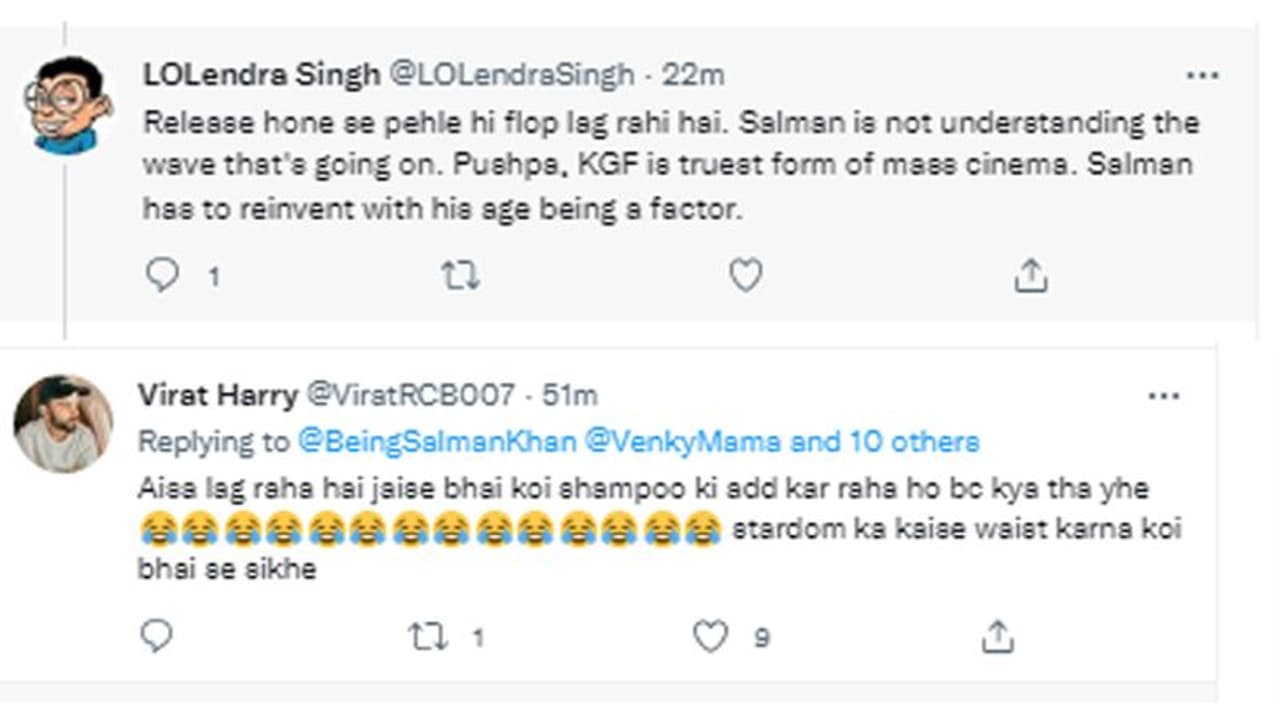Open more options on LOLendra Singh's tweet
Screen dimensions: 1280x722
click(x=1202, y=76)
